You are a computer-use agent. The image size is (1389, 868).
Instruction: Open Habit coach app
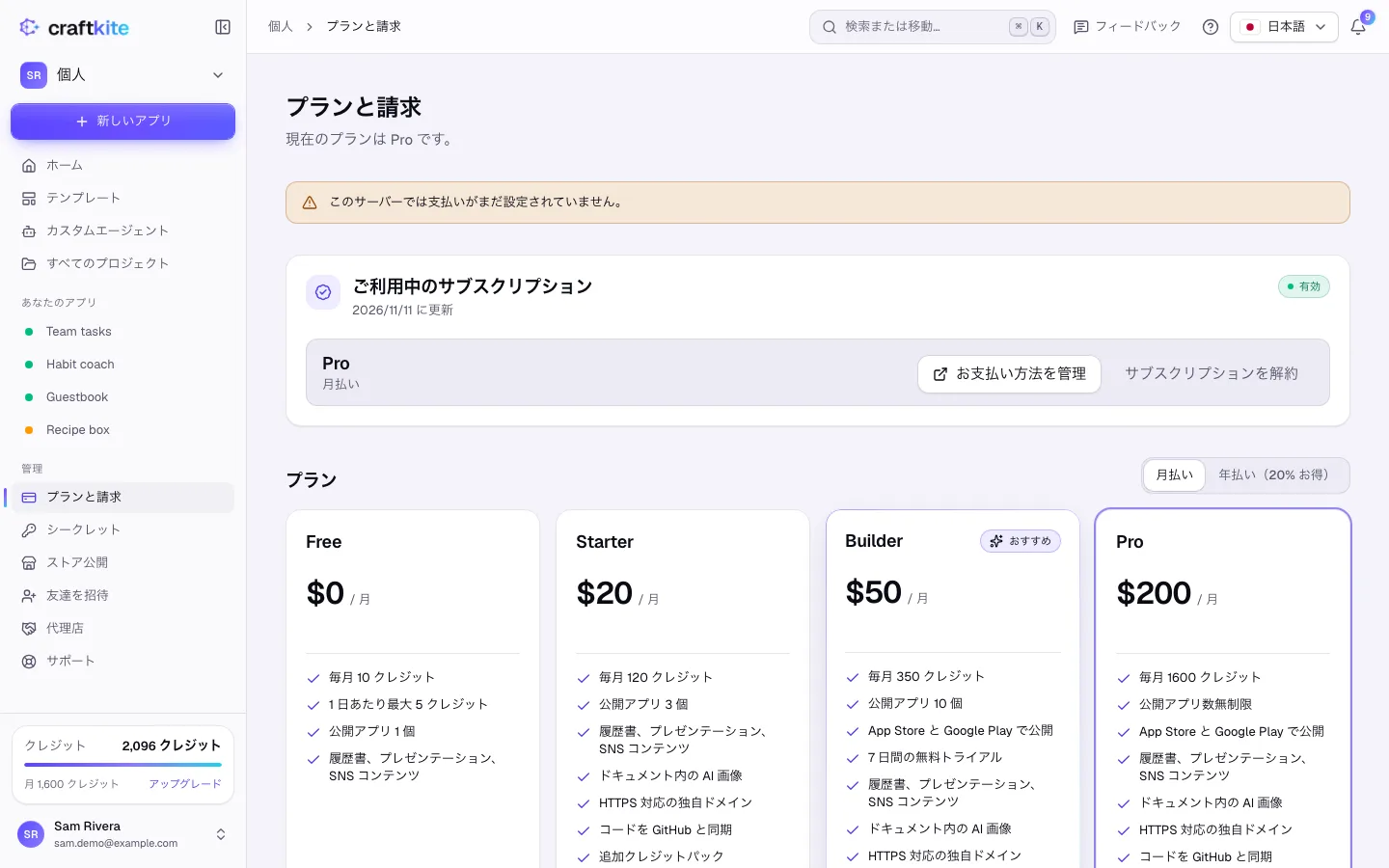click(123, 365)
